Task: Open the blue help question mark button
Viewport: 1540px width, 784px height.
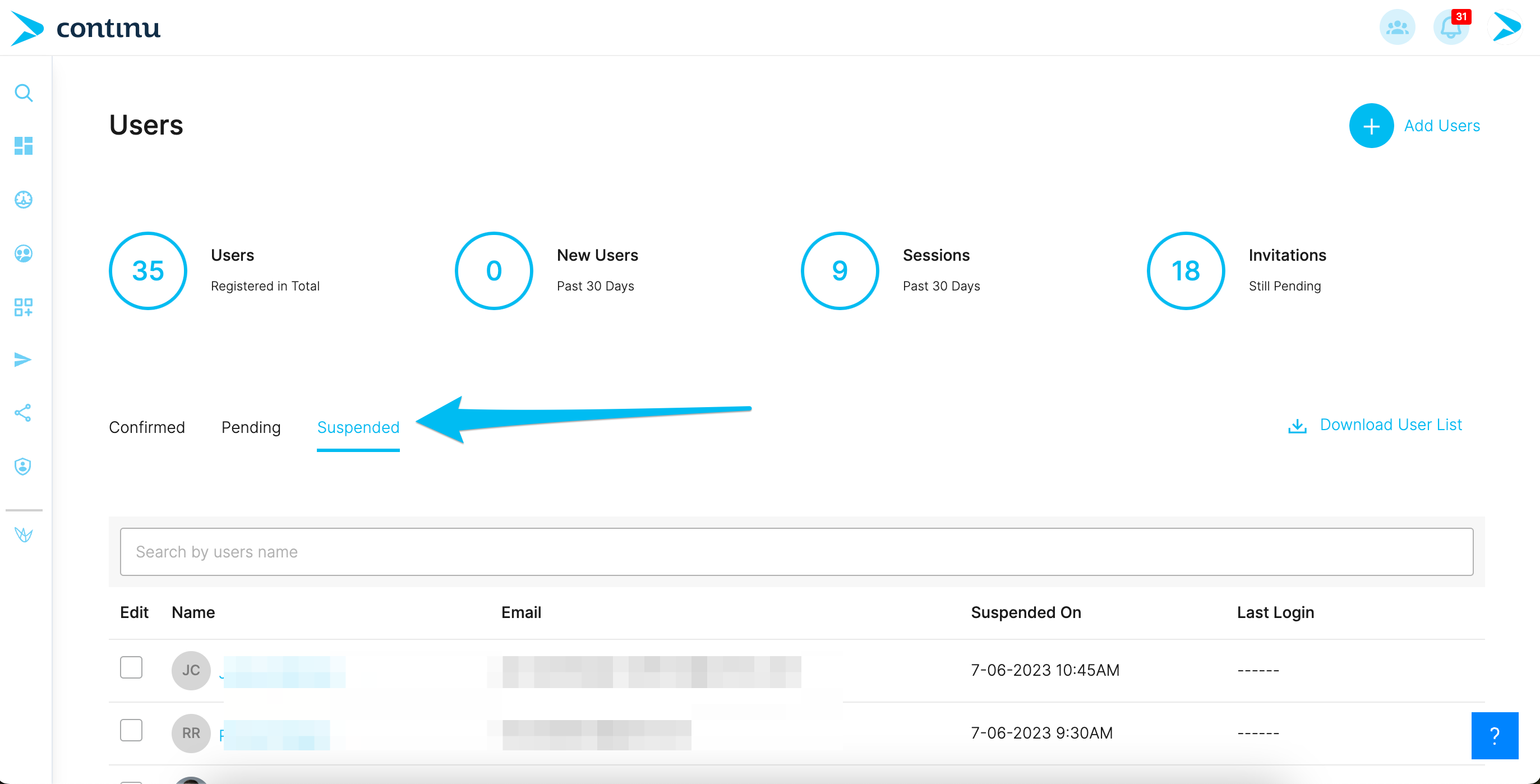Action: pos(1494,735)
